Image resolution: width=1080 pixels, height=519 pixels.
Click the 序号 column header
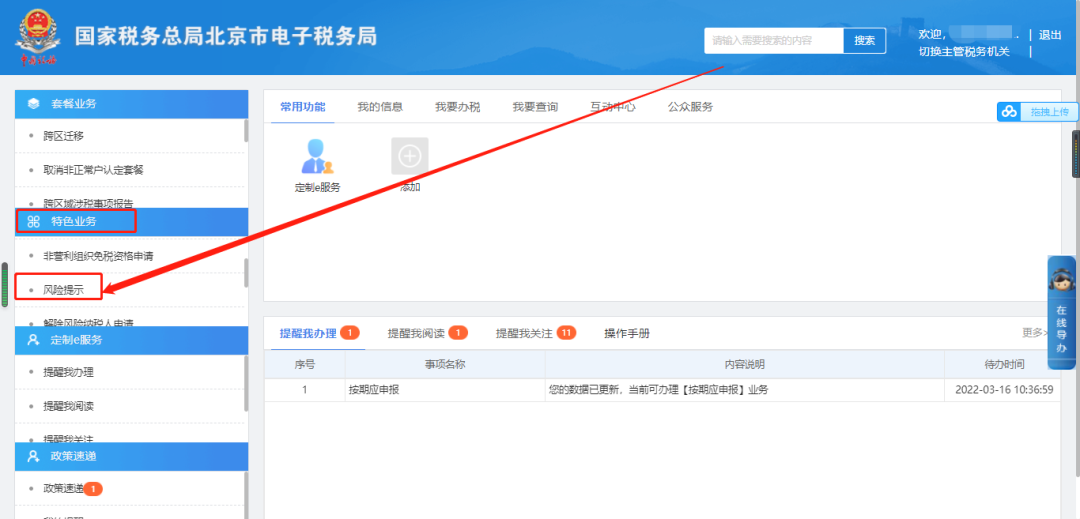point(304,365)
